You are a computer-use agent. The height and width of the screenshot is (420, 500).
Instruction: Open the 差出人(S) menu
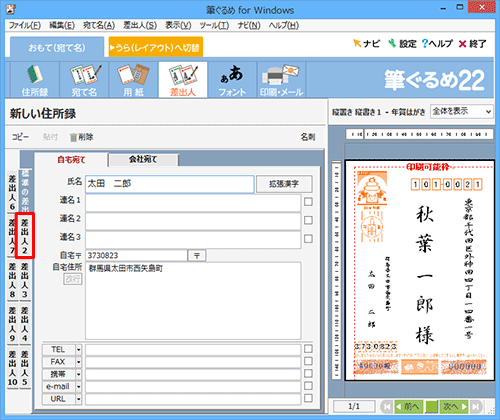(x=140, y=25)
